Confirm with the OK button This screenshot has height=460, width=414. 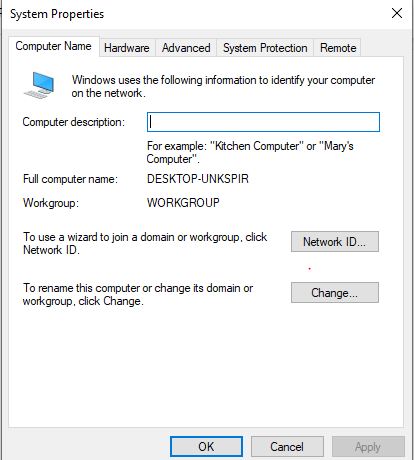tap(206, 446)
